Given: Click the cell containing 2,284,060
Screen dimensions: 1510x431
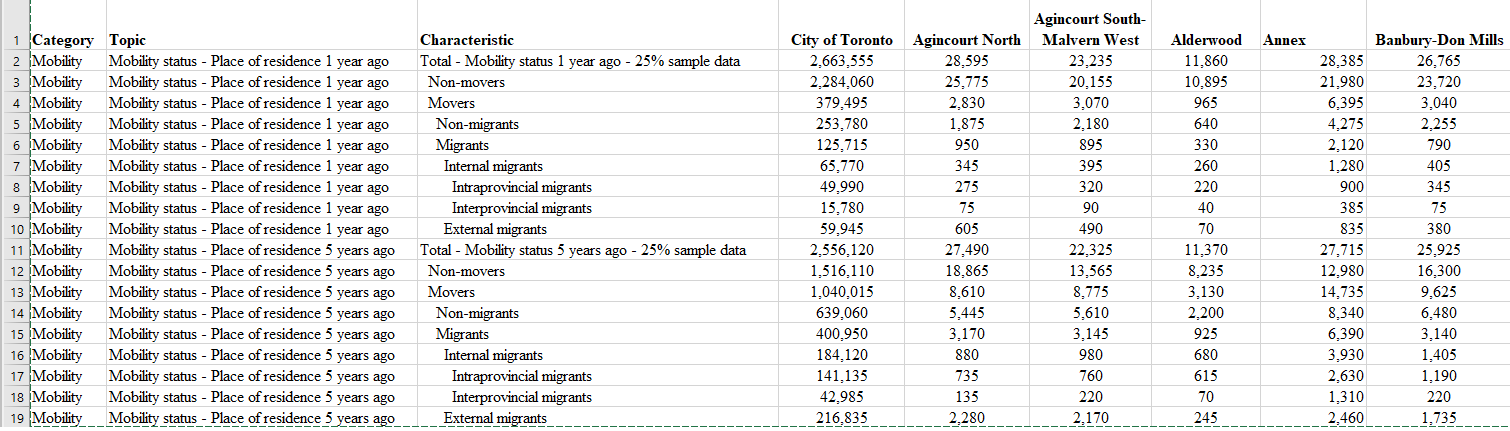Looking at the screenshot, I should click(x=841, y=82).
